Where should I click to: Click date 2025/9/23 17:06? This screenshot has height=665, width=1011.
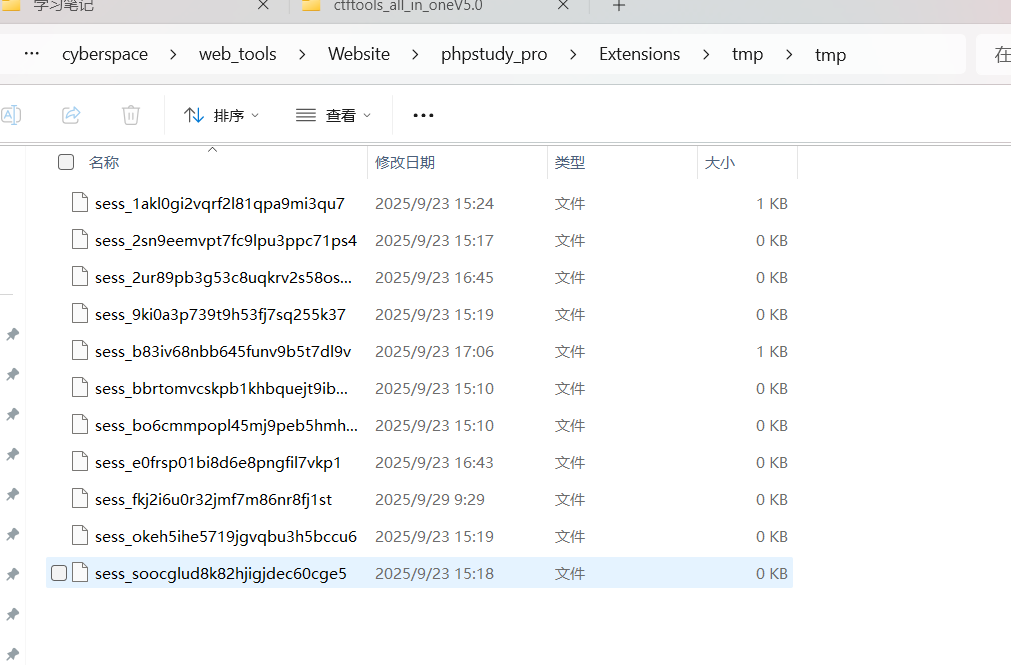click(435, 352)
